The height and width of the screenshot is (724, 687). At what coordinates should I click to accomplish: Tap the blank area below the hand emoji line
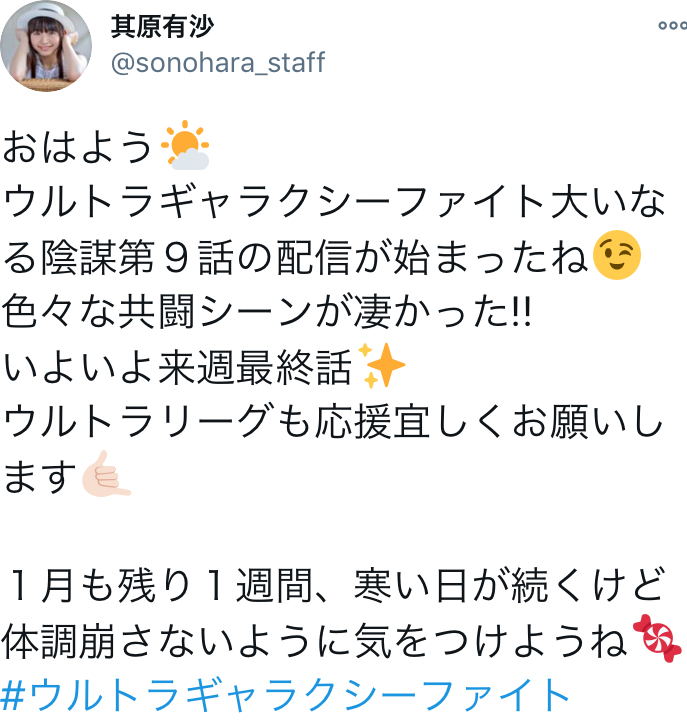[x=344, y=531]
